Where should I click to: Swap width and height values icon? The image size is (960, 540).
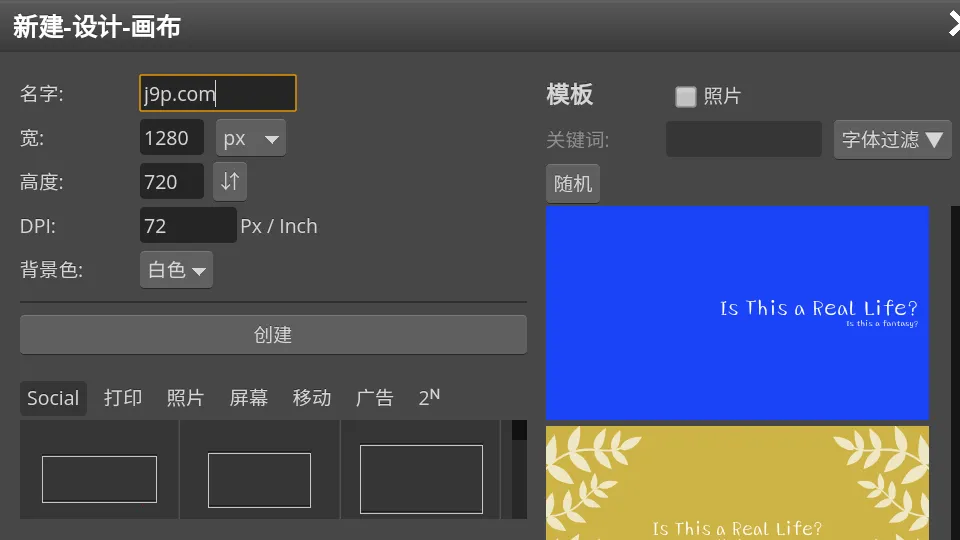click(230, 181)
